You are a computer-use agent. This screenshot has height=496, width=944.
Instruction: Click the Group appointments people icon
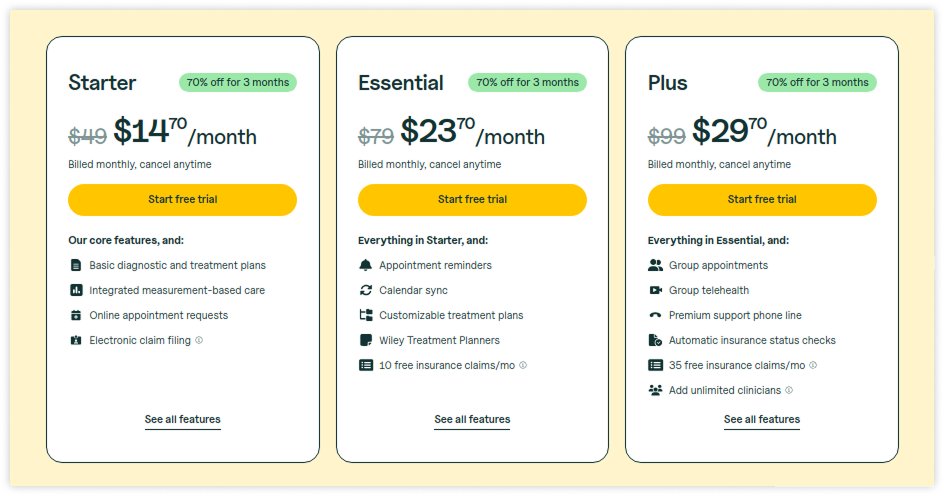655,265
